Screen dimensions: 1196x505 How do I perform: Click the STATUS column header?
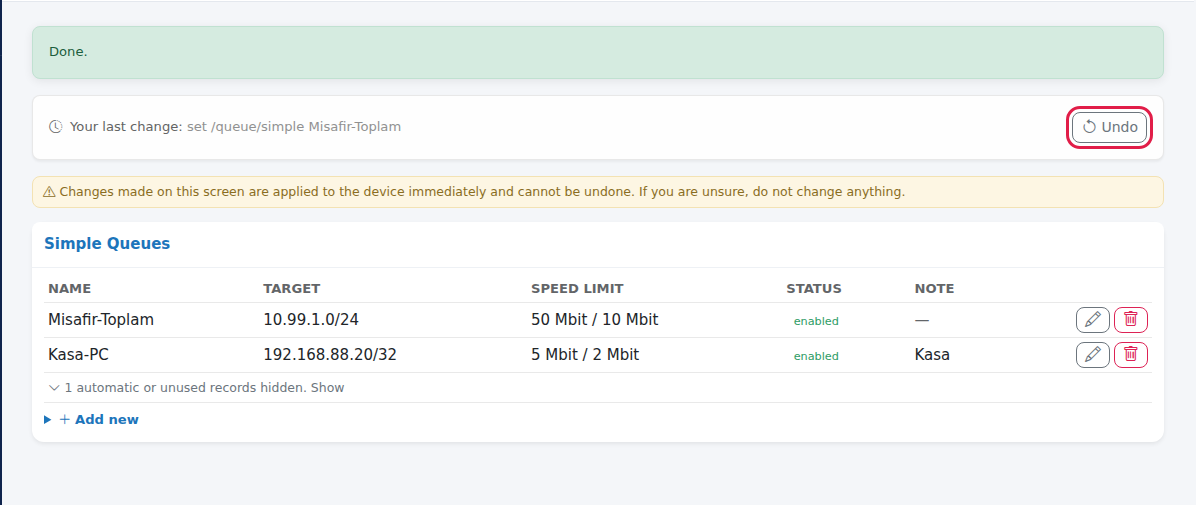point(814,288)
